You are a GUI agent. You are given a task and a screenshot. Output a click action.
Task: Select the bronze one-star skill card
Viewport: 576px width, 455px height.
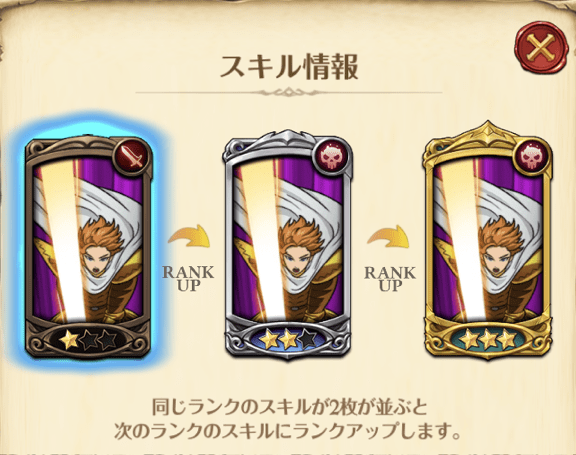tap(88, 248)
